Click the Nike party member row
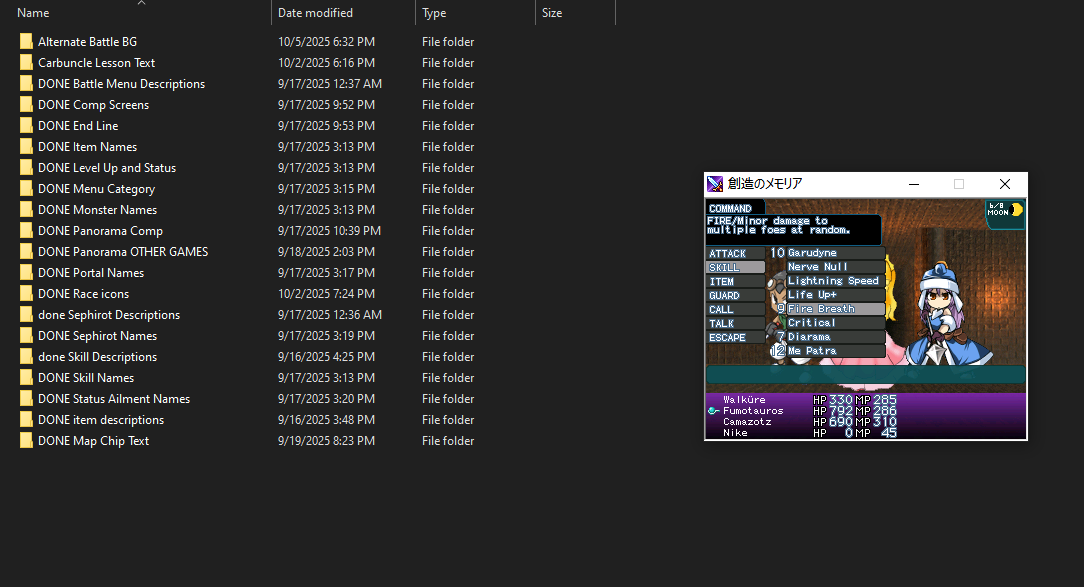 803,433
